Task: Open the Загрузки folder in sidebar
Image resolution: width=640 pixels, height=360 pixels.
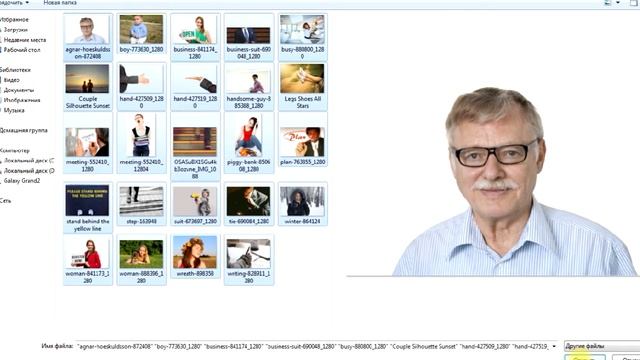Action: click(x=16, y=30)
